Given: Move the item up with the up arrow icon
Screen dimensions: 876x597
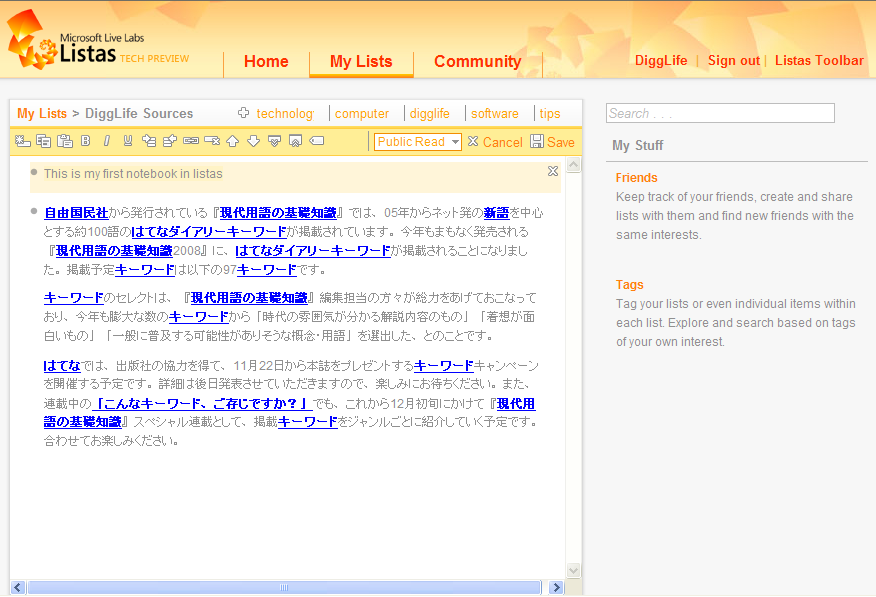Looking at the screenshot, I should (x=233, y=141).
